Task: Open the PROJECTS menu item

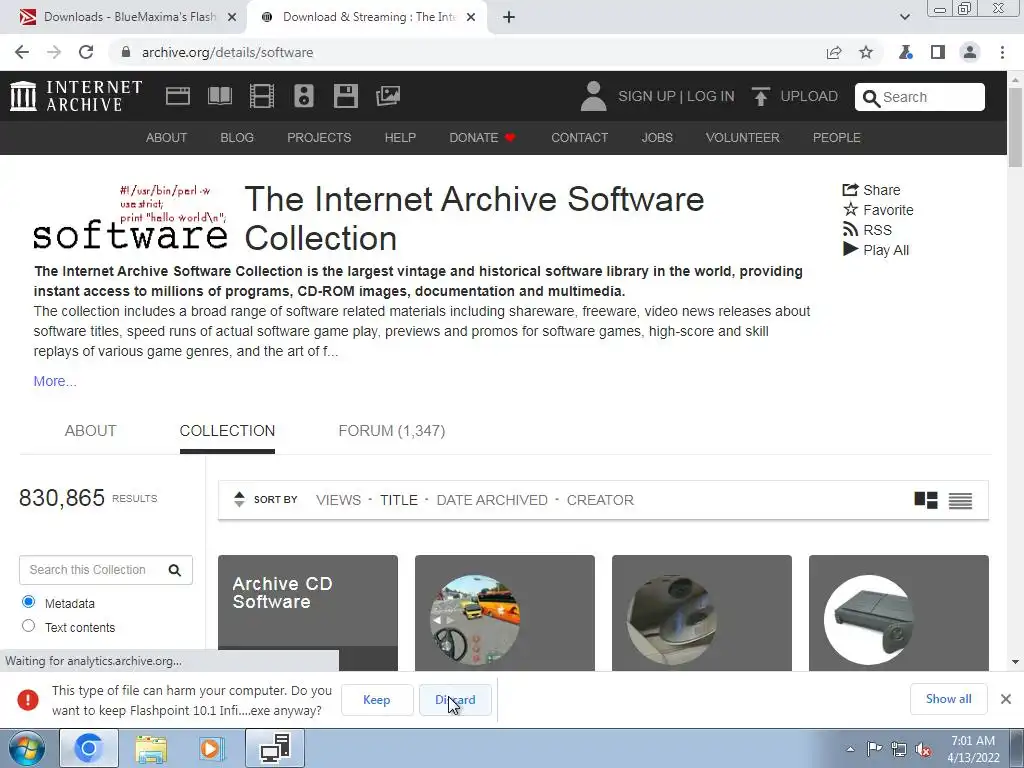Action: pos(319,138)
